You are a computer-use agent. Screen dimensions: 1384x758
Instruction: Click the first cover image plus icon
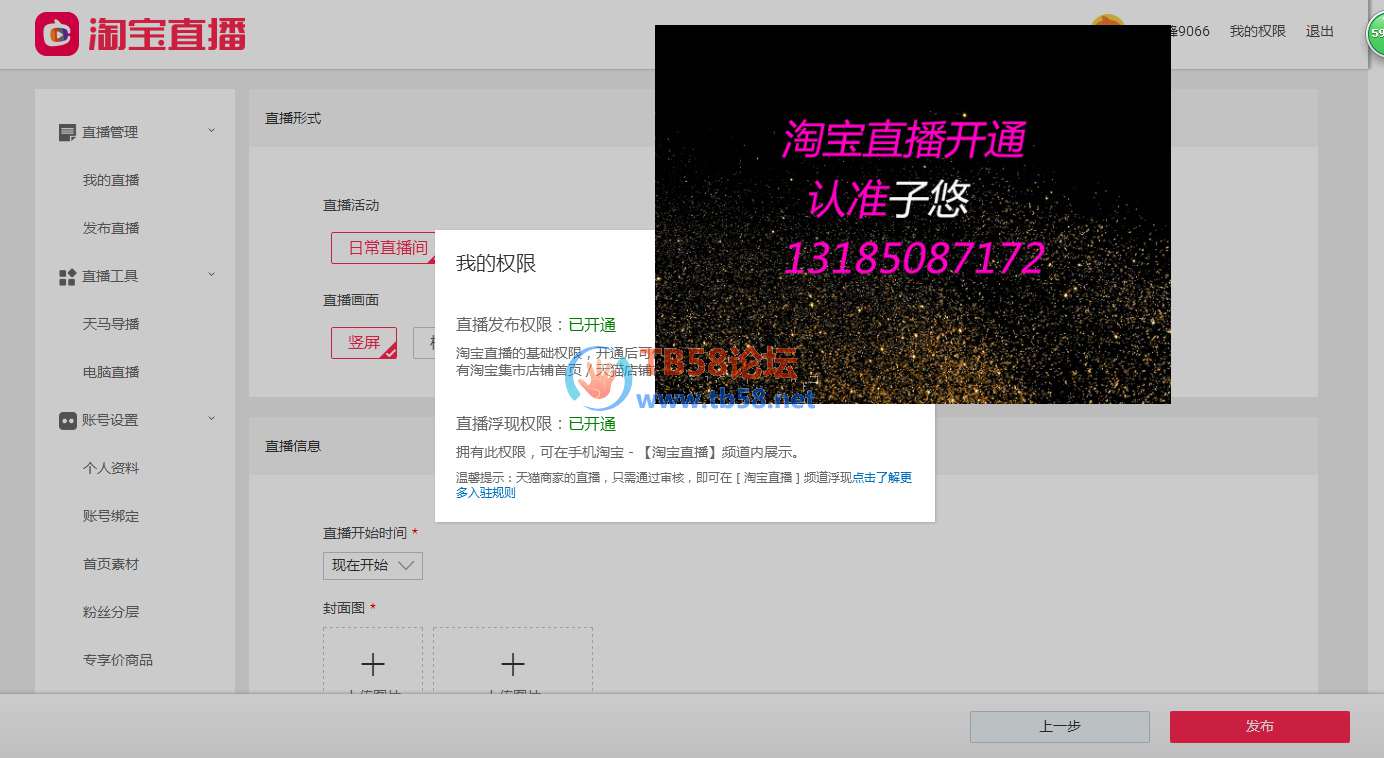[x=372, y=664]
